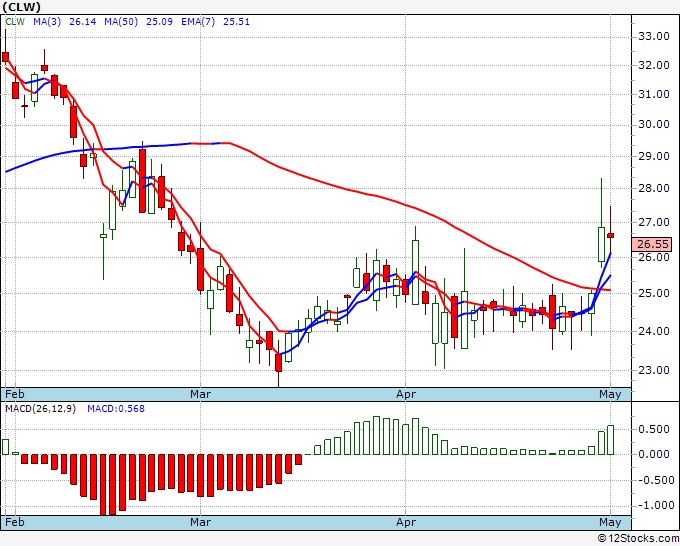Click the MACD:0.568 value
The width and height of the screenshot is (680, 546).
(116, 409)
